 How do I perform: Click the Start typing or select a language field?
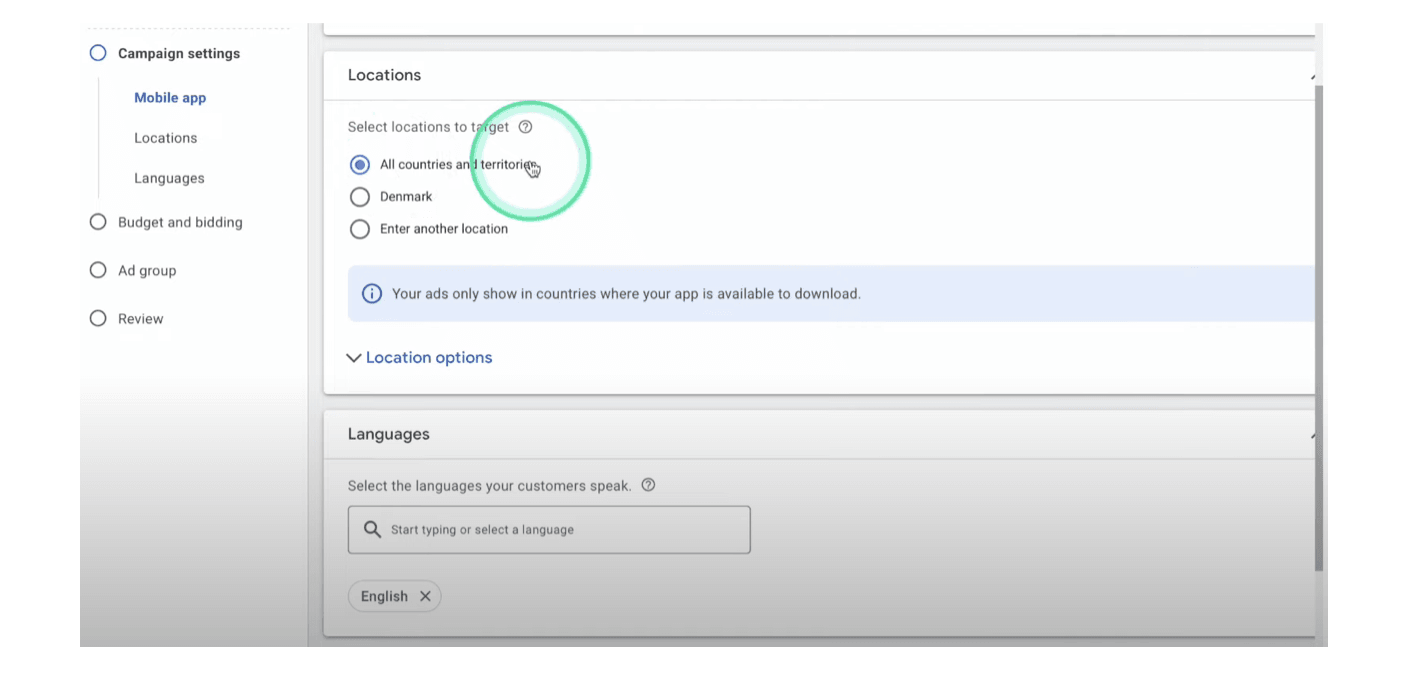(560, 530)
